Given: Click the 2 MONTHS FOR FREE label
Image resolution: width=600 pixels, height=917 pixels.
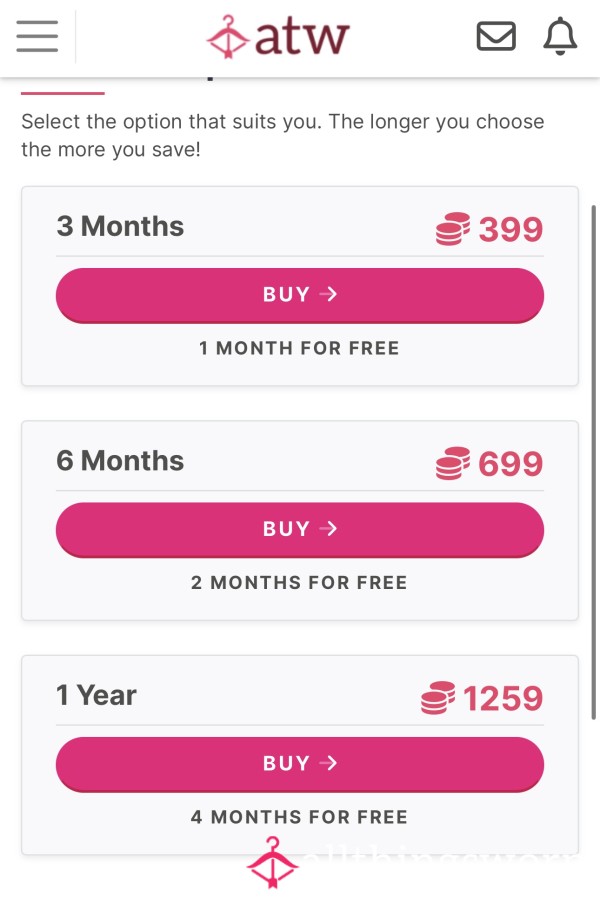Looking at the screenshot, I should click(x=299, y=583).
